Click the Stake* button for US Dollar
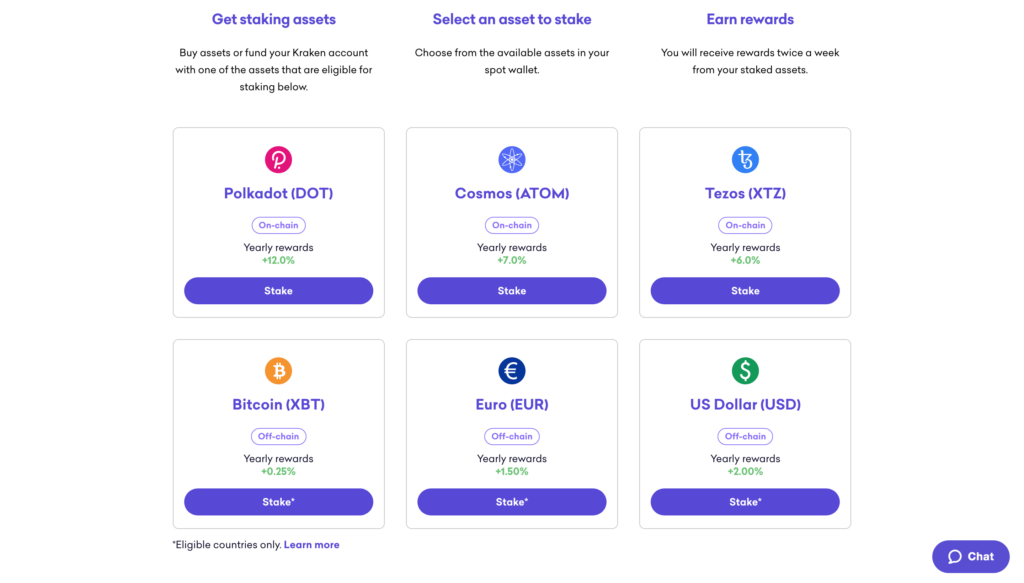This screenshot has width=1024, height=583. [745, 502]
